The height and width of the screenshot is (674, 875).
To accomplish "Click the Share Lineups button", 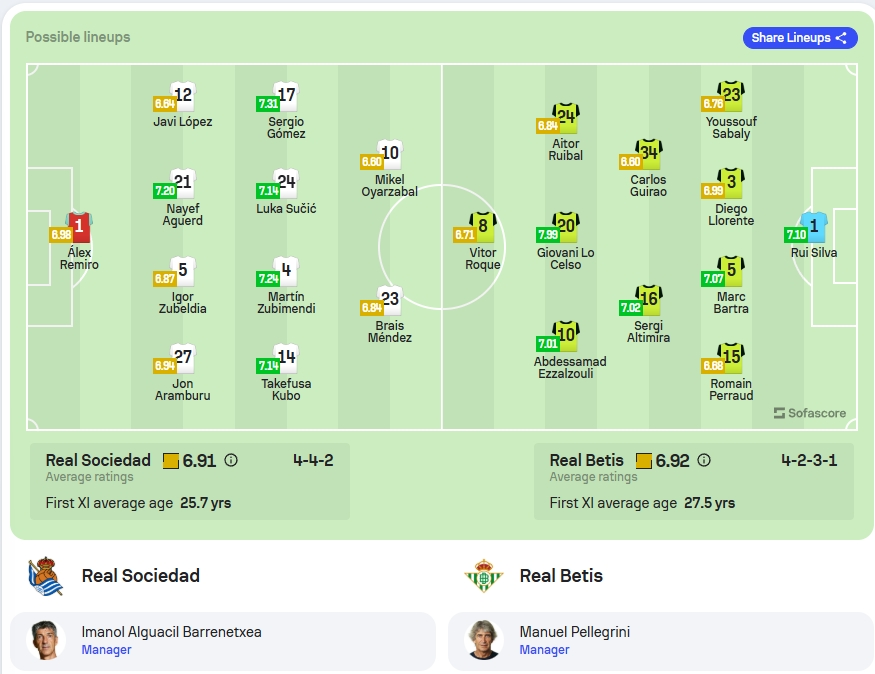I will [799, 38].
